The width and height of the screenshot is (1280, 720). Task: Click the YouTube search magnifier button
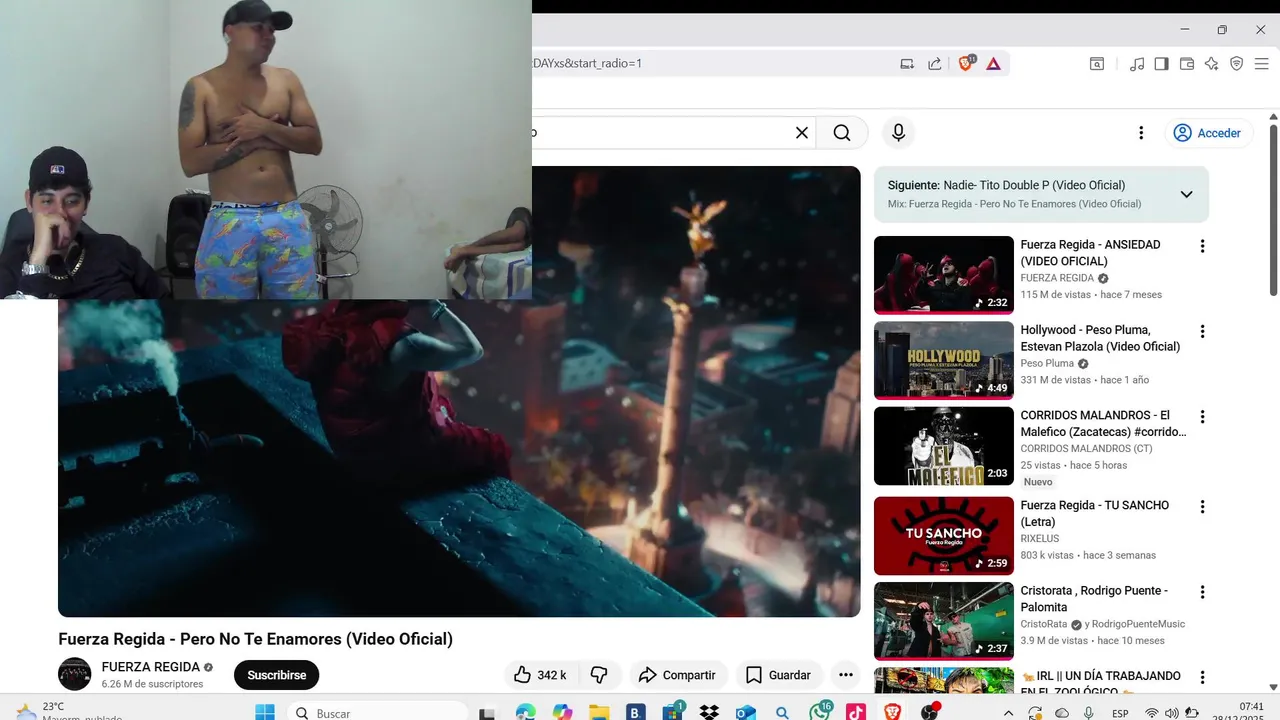point(842,133)
